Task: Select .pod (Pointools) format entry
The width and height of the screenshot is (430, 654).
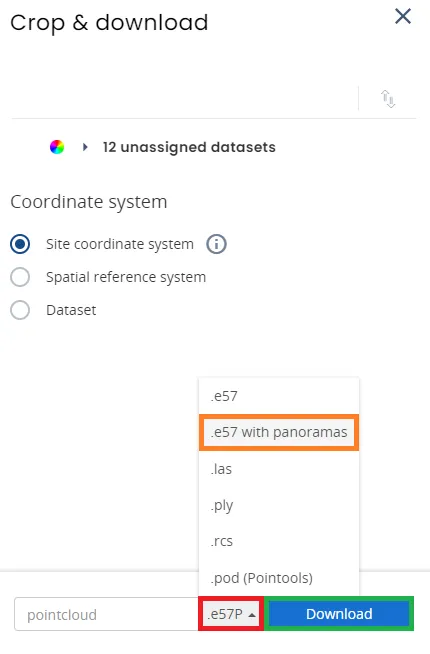Action: [279, 578]
